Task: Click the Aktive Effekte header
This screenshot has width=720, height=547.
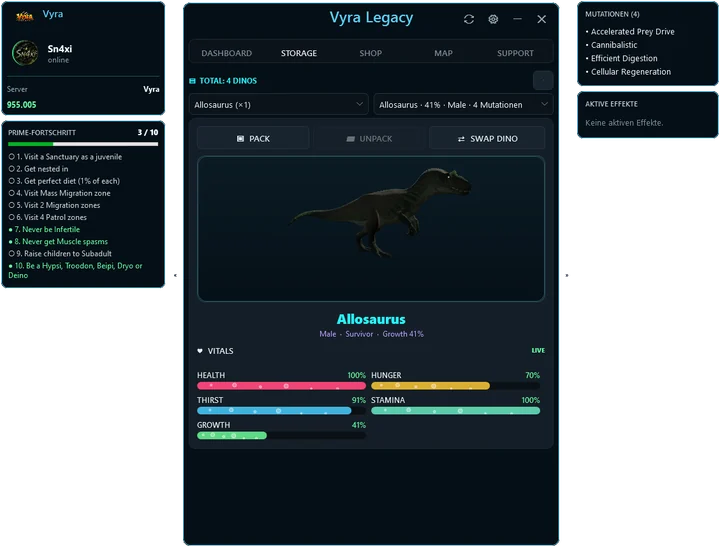Action: tap(611, 104)
